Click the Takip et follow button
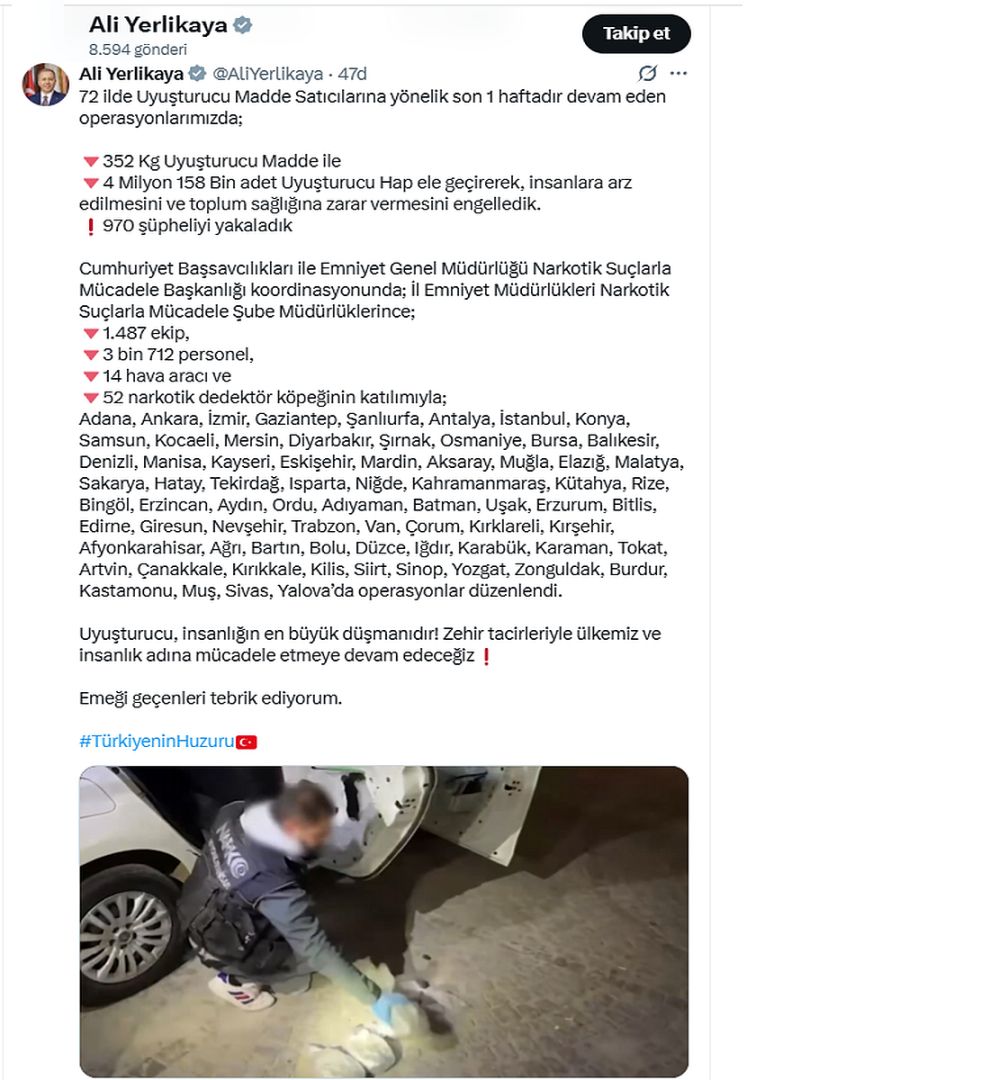This screenshot has width=990, height=1080. [636, 34]
